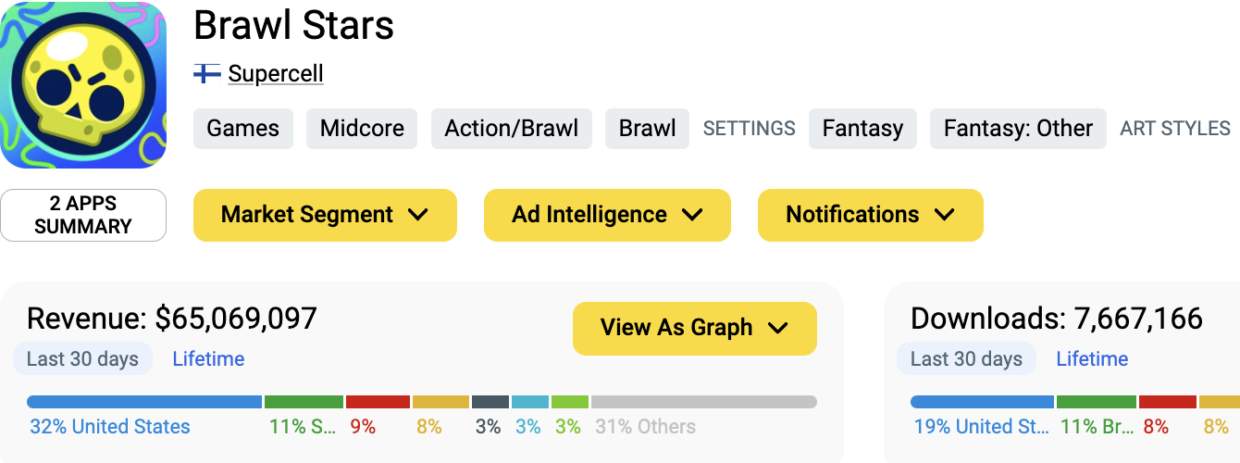Select downloads Last 30 days tab
Viewport: 1240px width, 463px height.
(966, 359)
